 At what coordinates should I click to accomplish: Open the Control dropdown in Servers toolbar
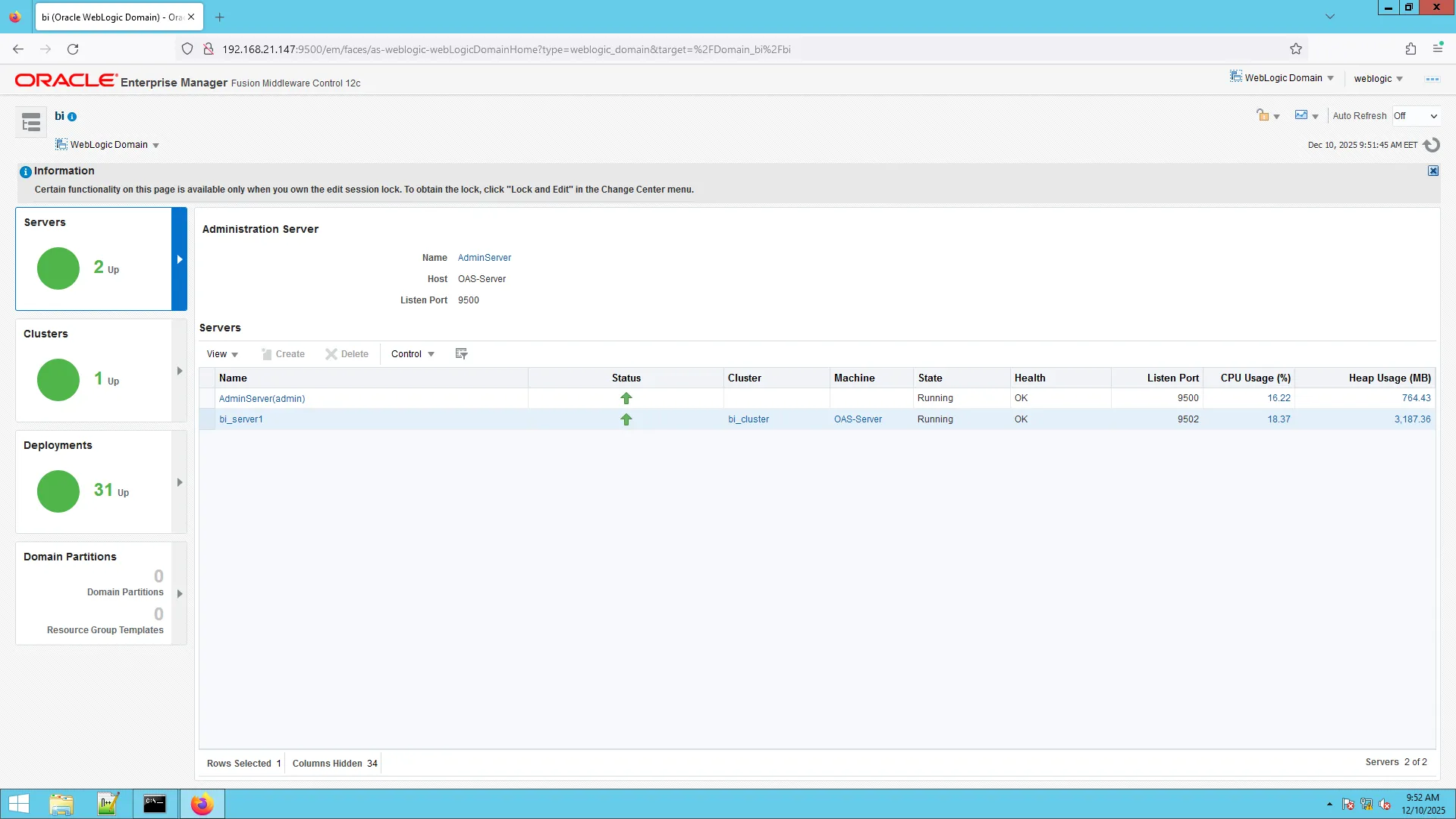(x=412, y=354)
